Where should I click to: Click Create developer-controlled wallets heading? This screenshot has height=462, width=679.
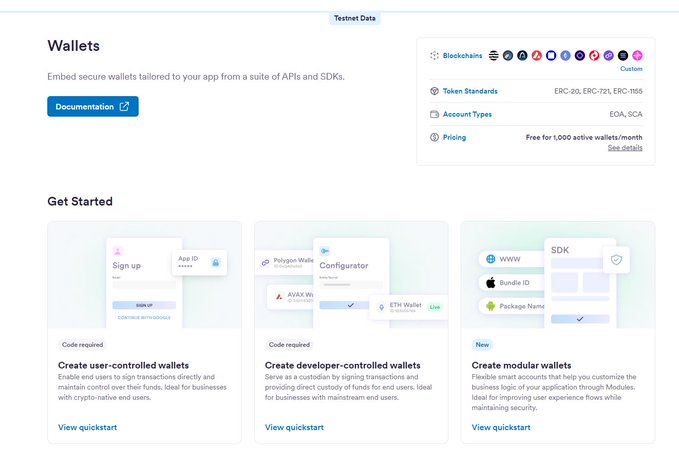(343, 365)
